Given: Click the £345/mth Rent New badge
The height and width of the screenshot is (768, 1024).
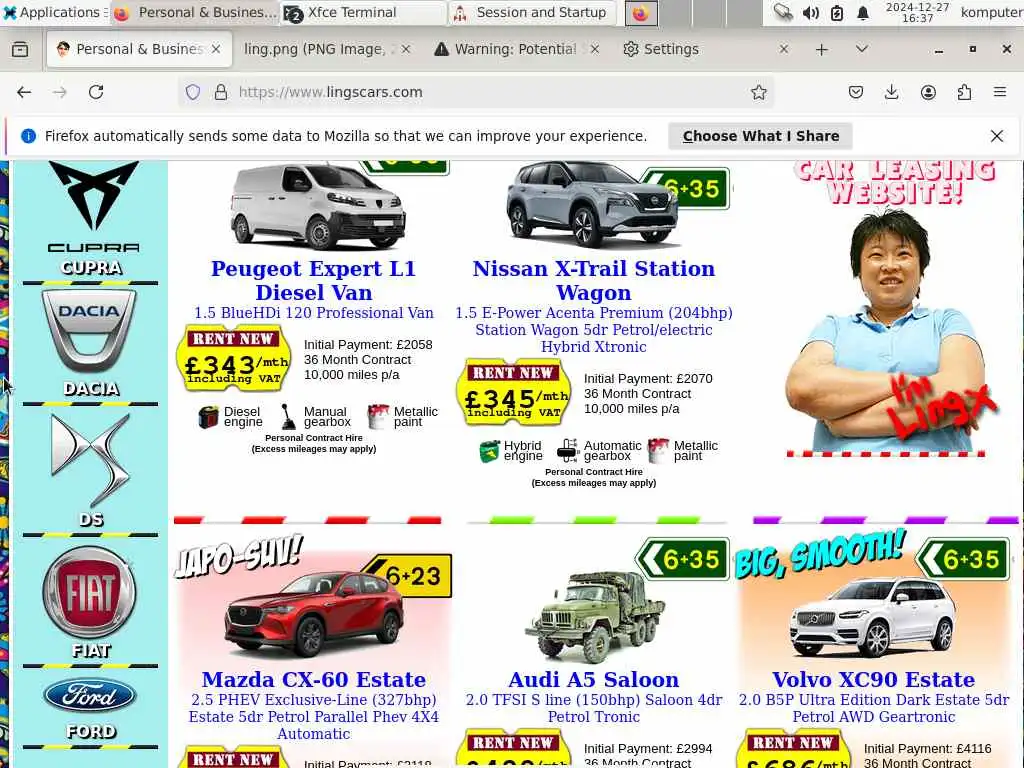Looking at the screenshot, I should click(514, 392).
